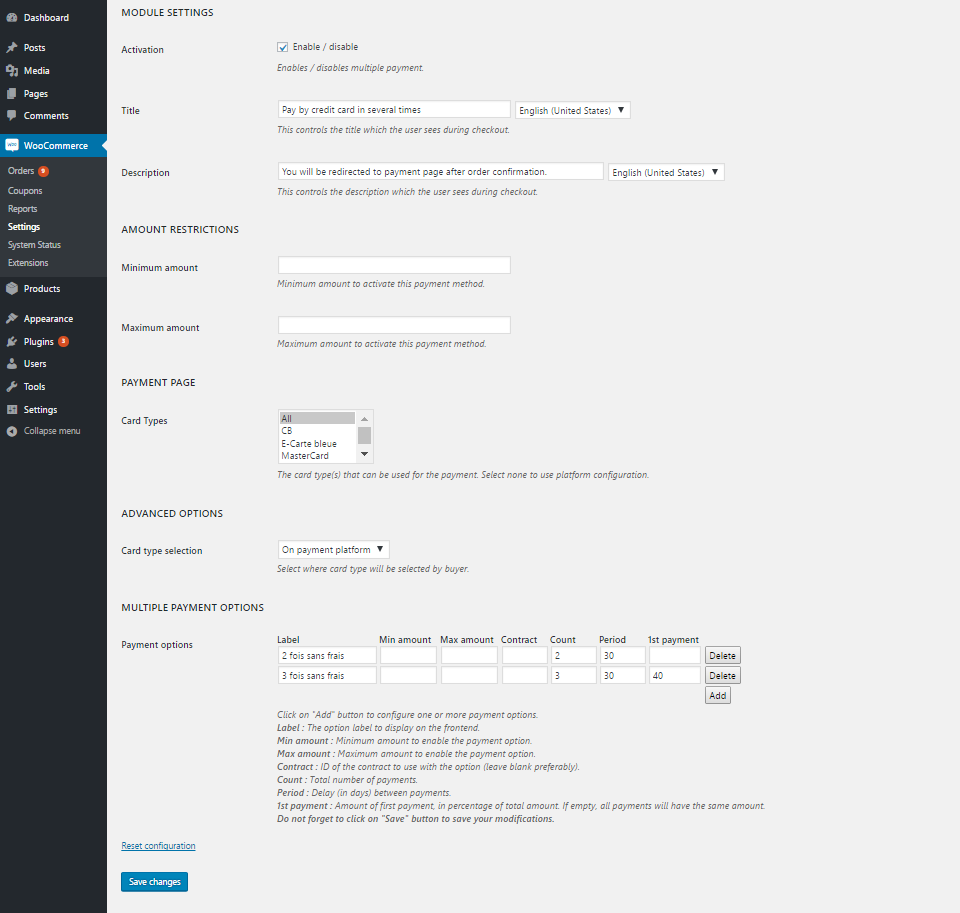Click the Comments speech bubble icon
Viewport: 960px width, 913px height.
tap(12, 116)
